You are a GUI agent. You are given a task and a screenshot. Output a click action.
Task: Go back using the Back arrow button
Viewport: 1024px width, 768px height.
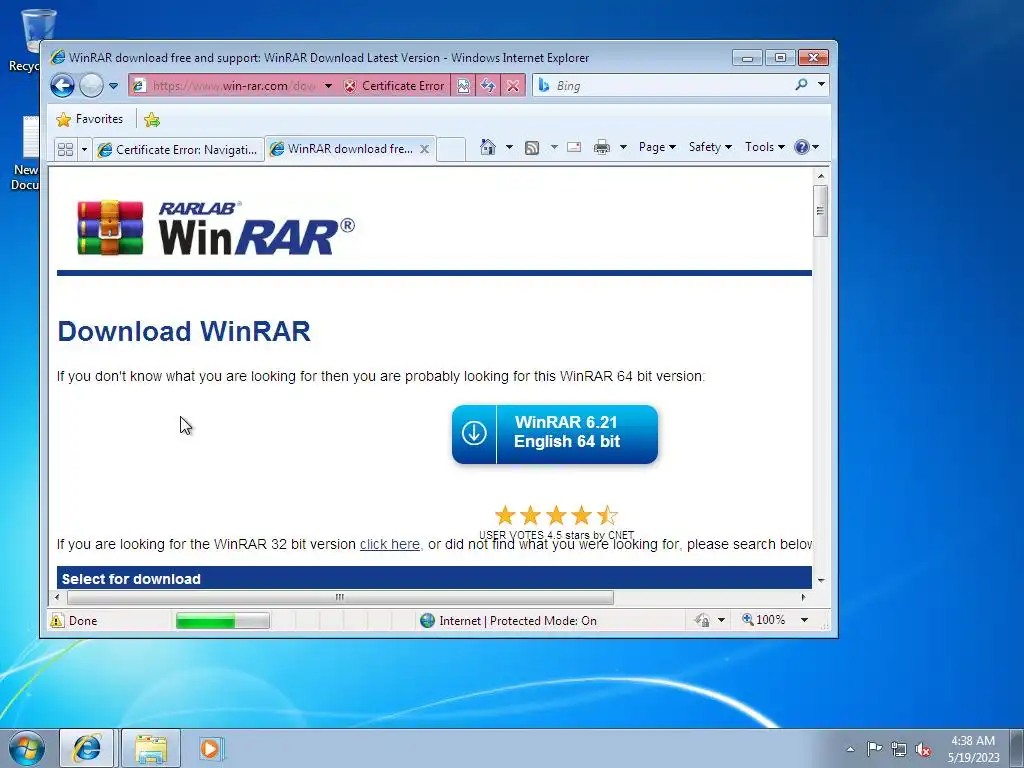click(x=62, y=86)
